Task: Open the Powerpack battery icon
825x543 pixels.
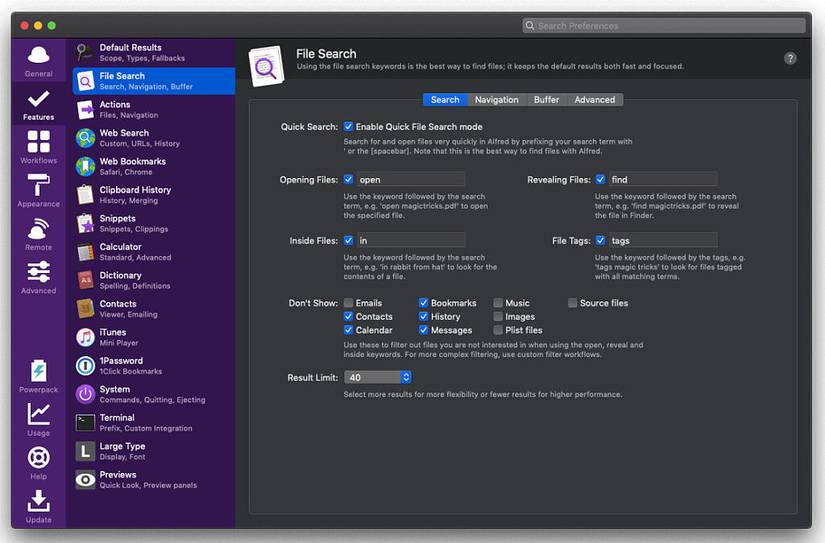Action: coord(38,371)
